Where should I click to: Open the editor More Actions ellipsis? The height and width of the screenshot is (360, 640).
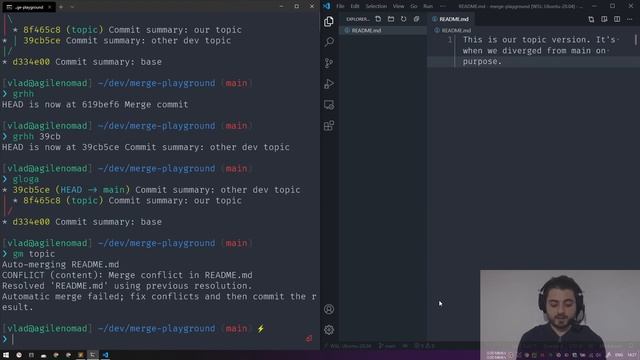click(630, 19)
